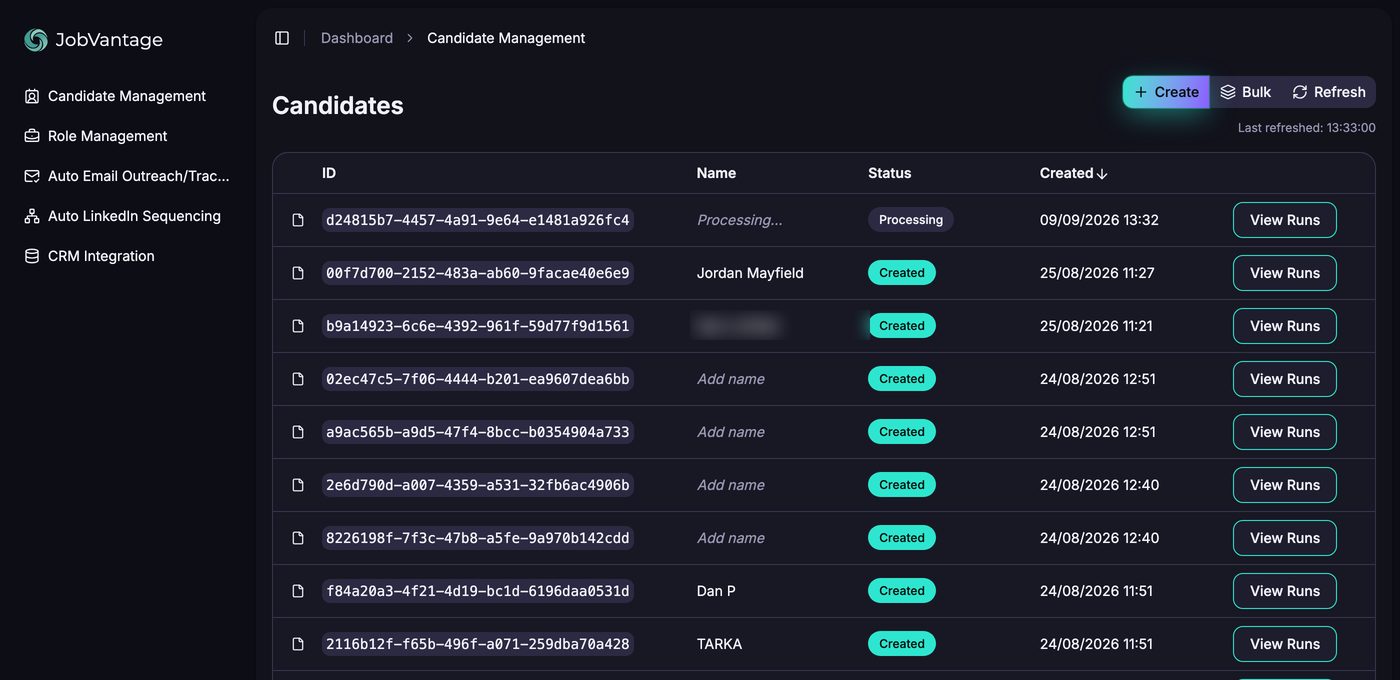Screen dimensions: 1400x680
Task: Click document icon for candidate 8226198f
Action: tap(298, 538)
